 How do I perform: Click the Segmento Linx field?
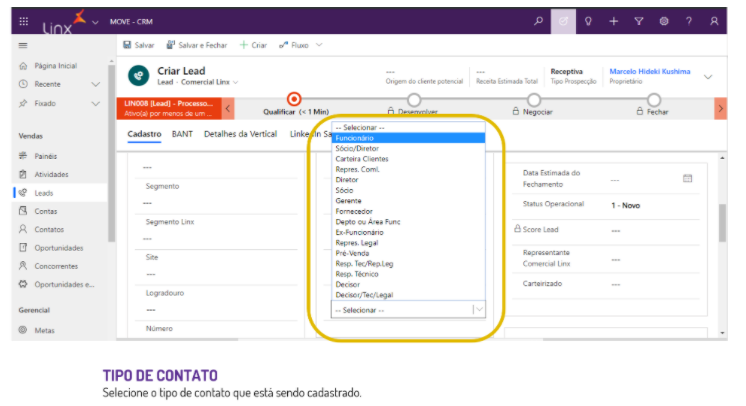[216, 239]
